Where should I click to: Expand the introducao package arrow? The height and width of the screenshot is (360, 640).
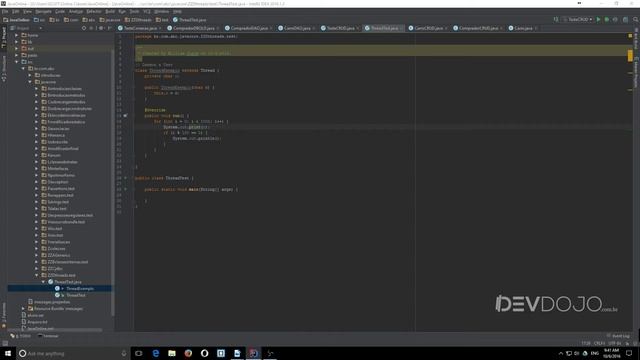pyautogui.click(x=30, y=75)
